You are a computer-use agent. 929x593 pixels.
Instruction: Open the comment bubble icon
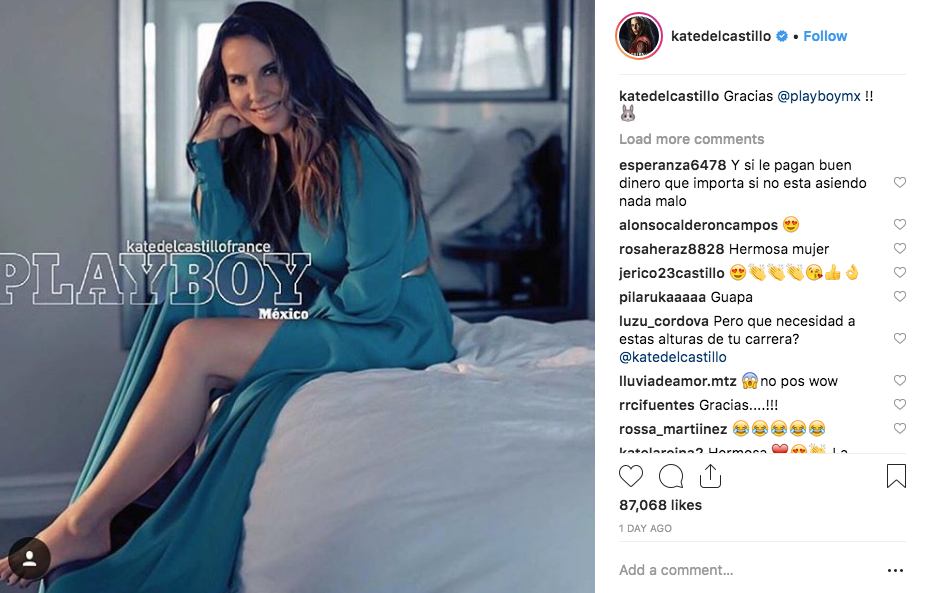point(671,476)
